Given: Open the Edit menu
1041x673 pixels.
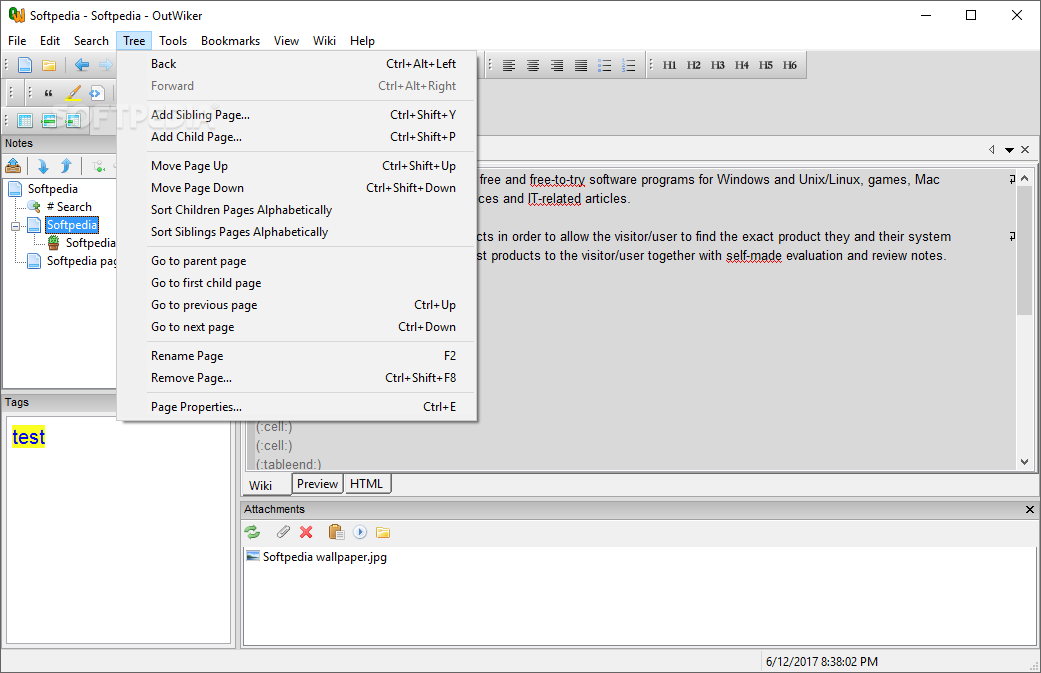Looking at the screenshot, I should 50,40.
